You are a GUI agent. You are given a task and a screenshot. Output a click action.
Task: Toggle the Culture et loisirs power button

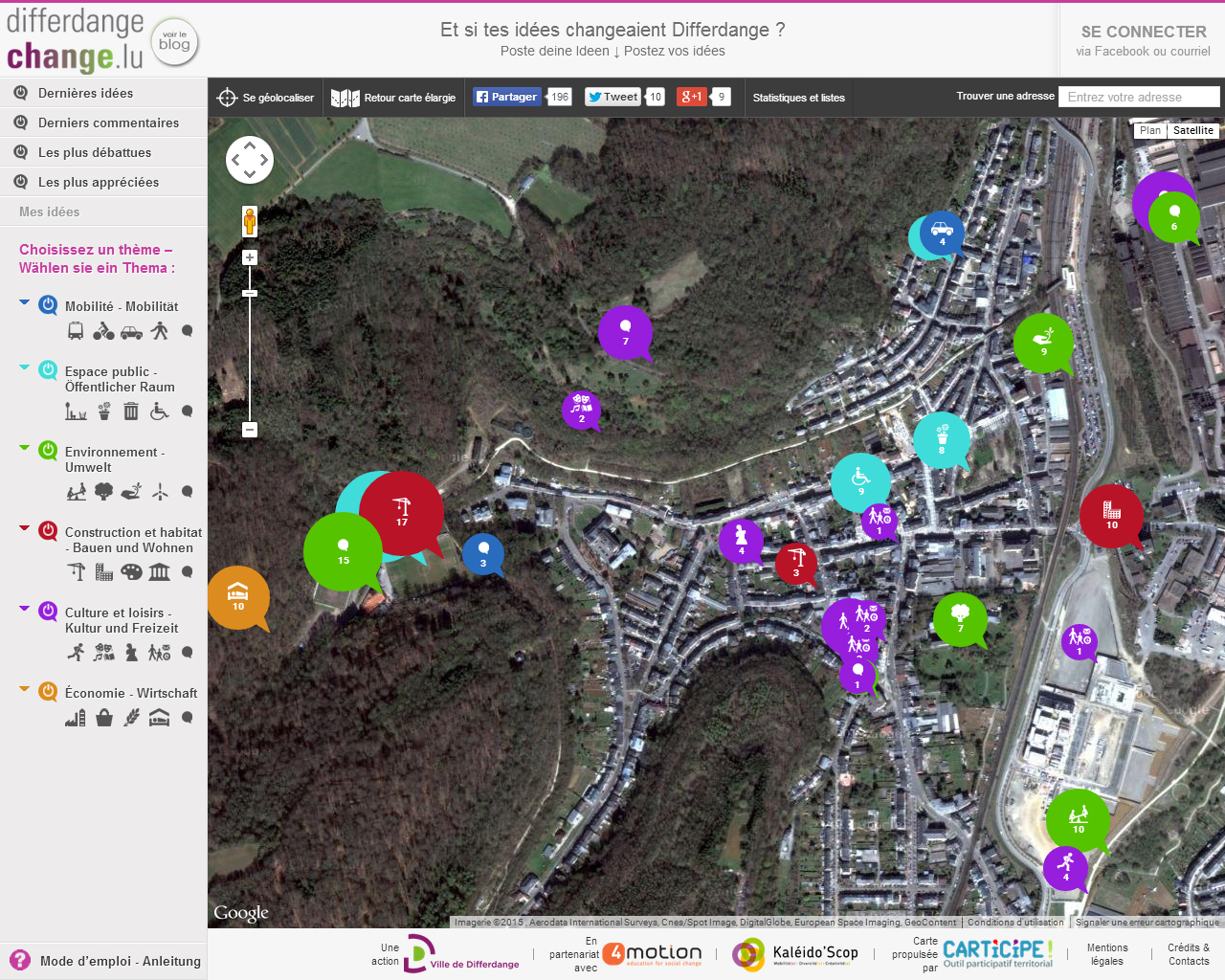tap(48, 612)
